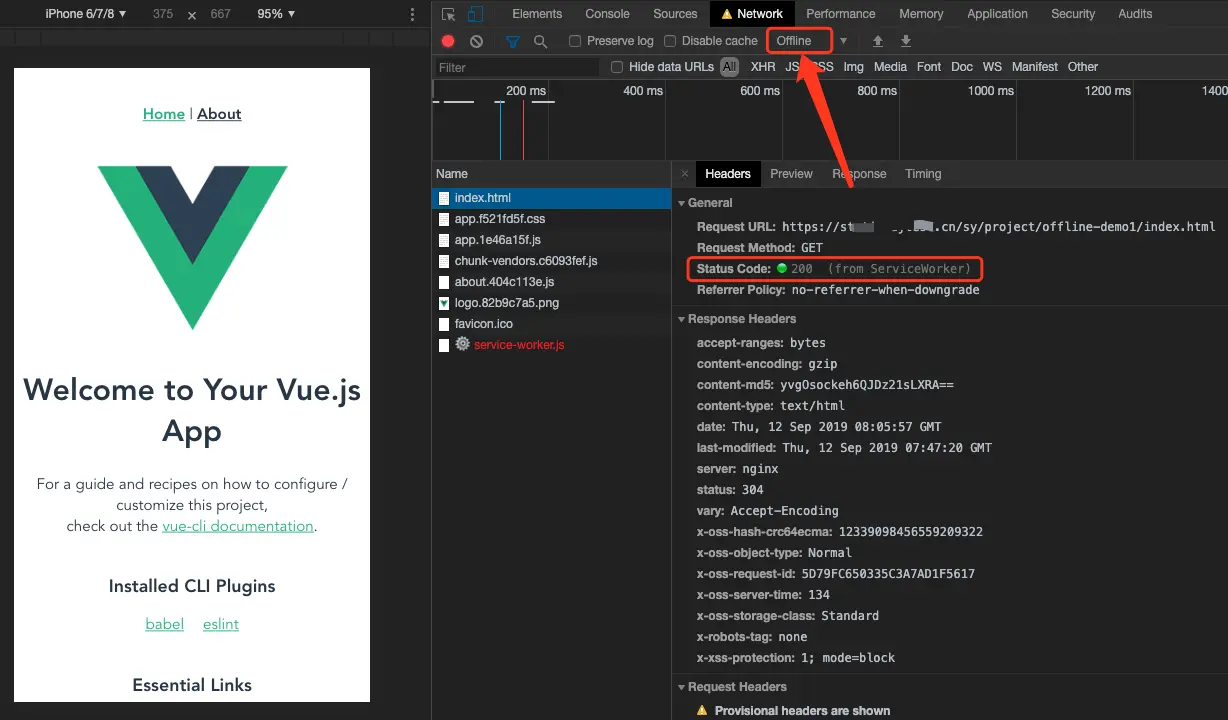The image size is (1228, 720).
Task: Filter requests by Other type
Action: 1083,67
